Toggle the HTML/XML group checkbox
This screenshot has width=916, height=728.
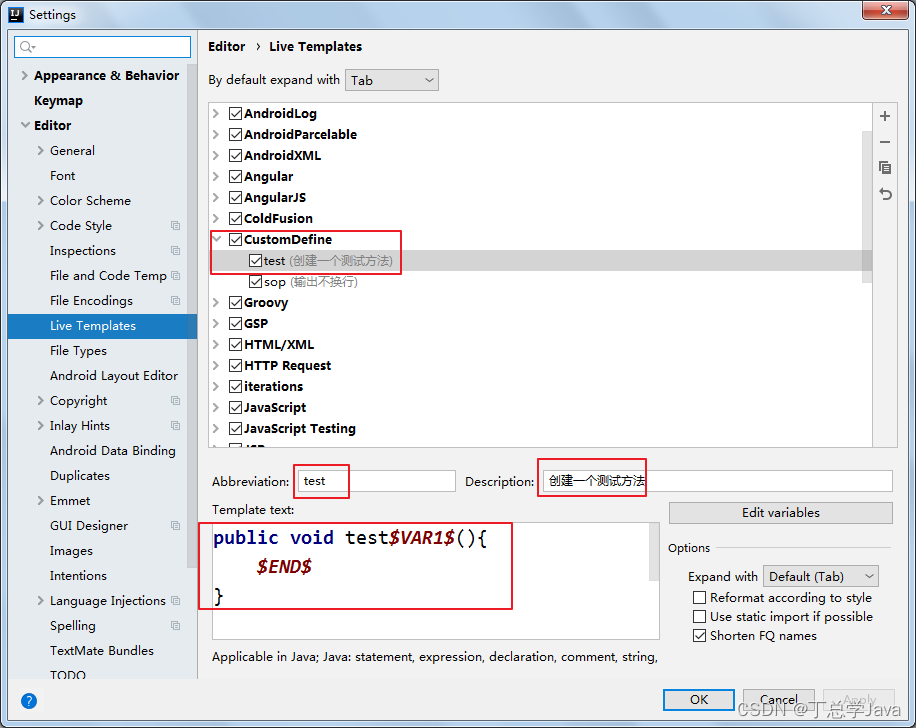235,345
